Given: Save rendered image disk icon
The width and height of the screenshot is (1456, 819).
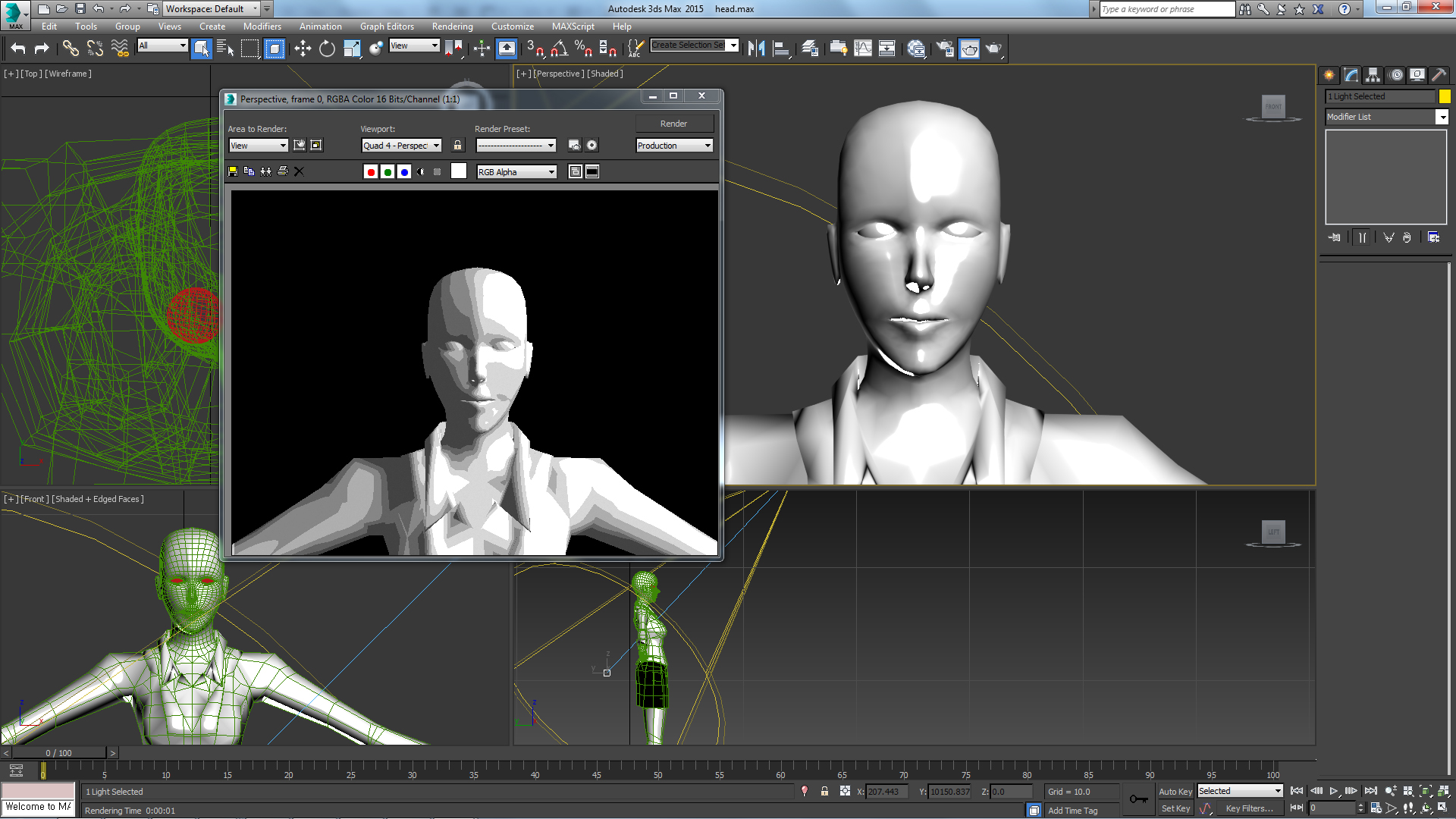Looking at the screenshot, I should click(x=233, y=172).
